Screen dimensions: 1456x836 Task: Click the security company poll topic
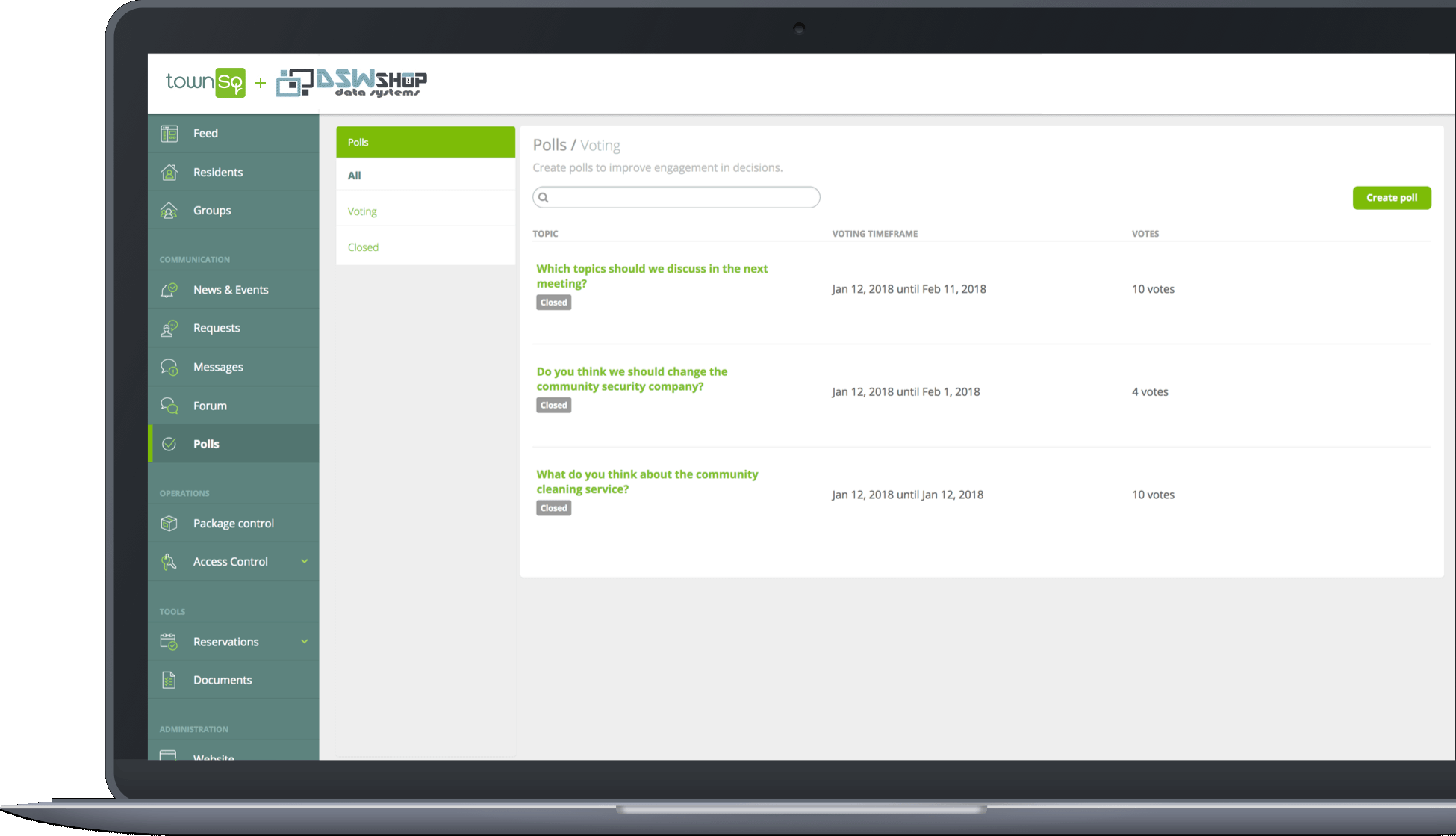pyautogui.click(x=632, y=378)
